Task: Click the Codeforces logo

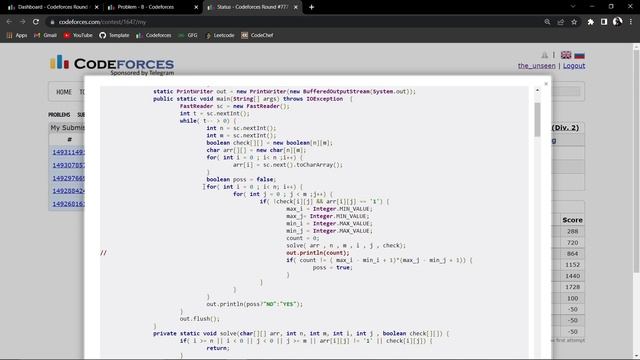Action: [112, 64]
